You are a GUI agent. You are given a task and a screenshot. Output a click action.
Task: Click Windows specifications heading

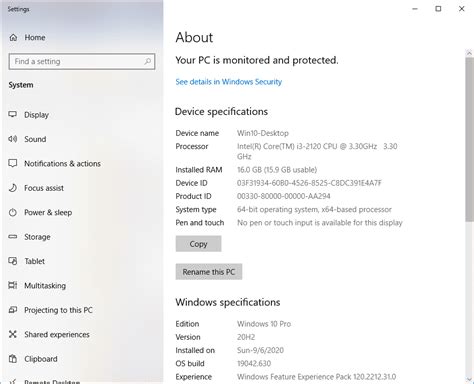point(228,302)
